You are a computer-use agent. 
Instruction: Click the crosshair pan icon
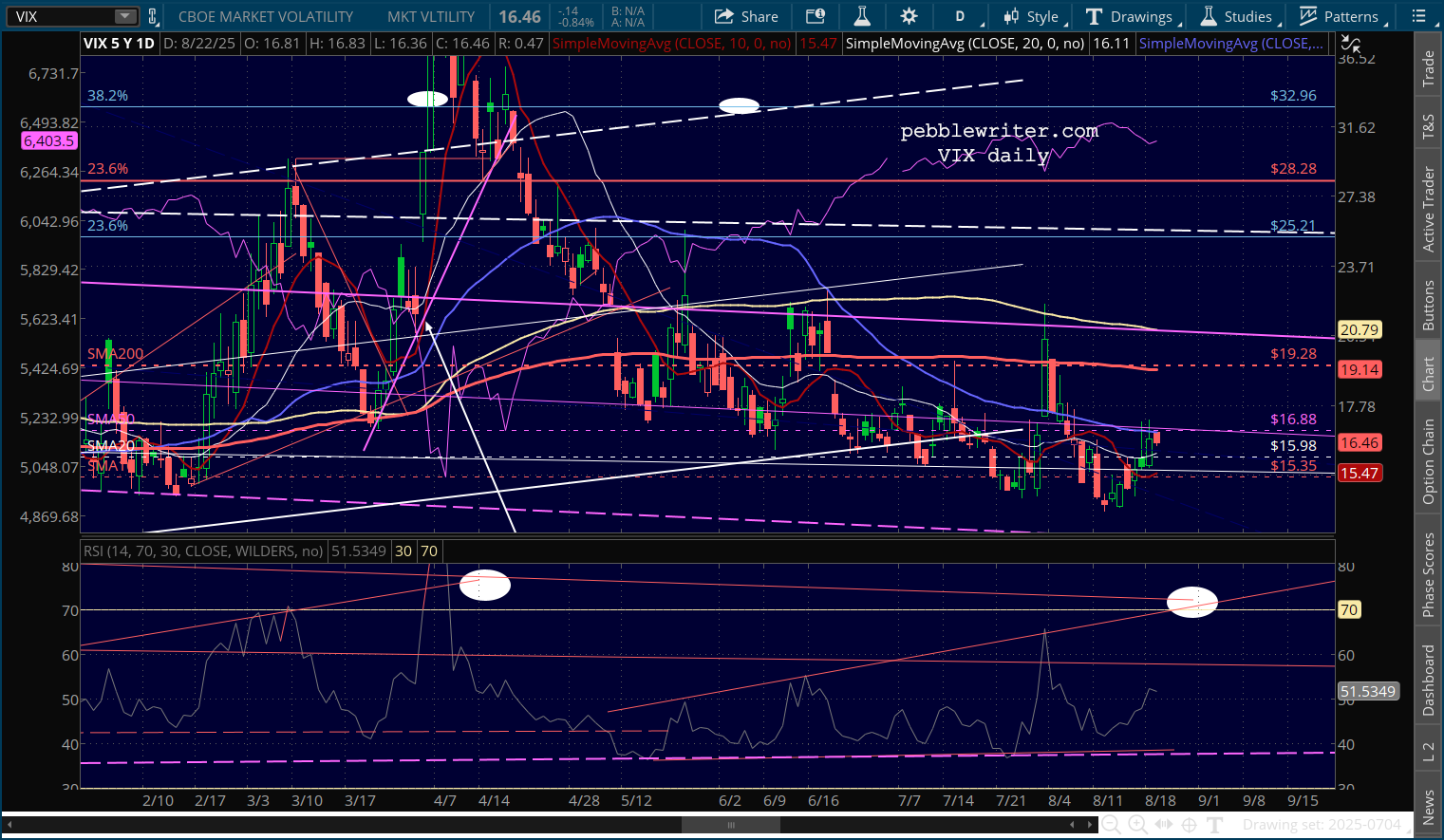coord(1189,825)
